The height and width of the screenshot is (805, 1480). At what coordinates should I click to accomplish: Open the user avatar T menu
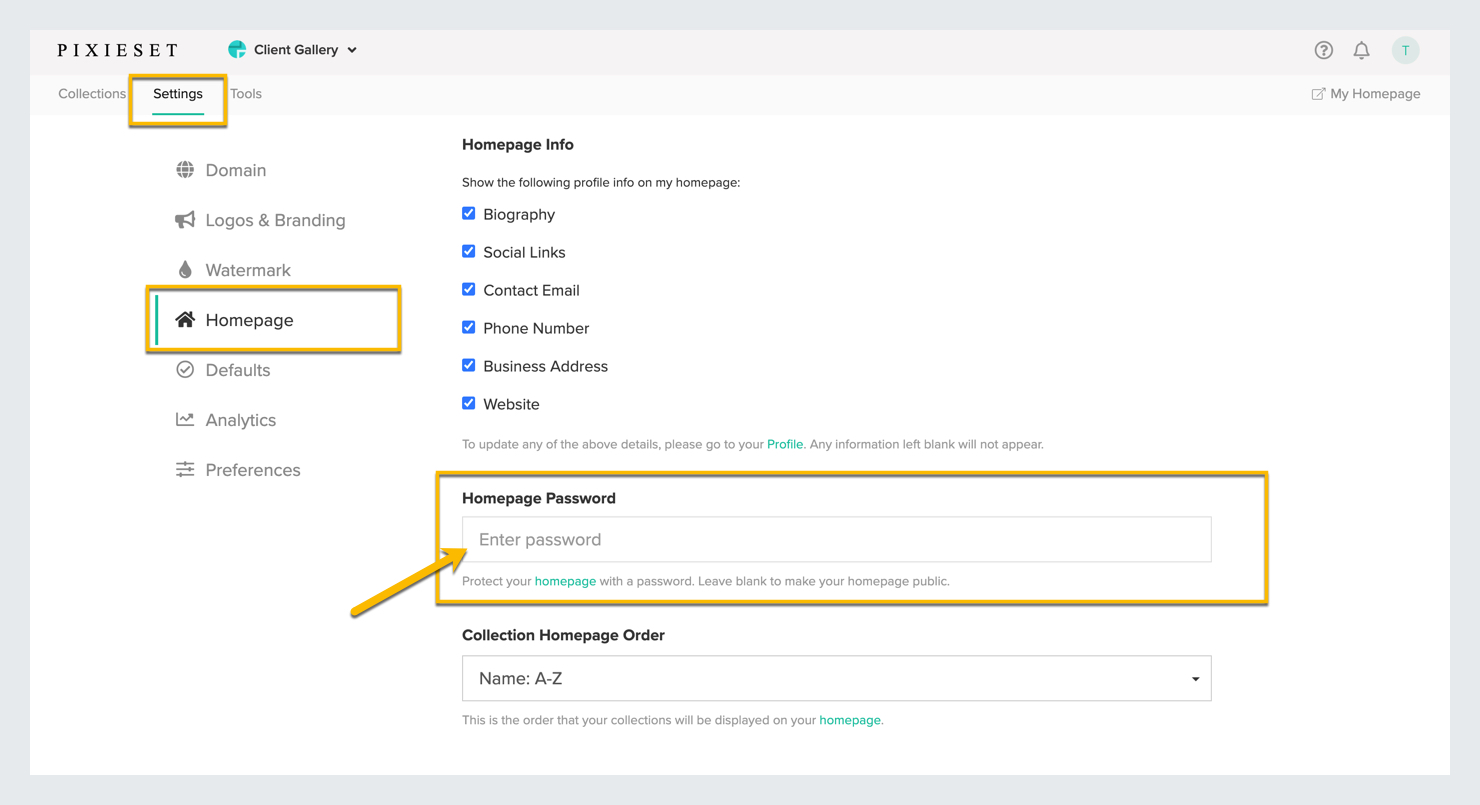pos(1405,50)
